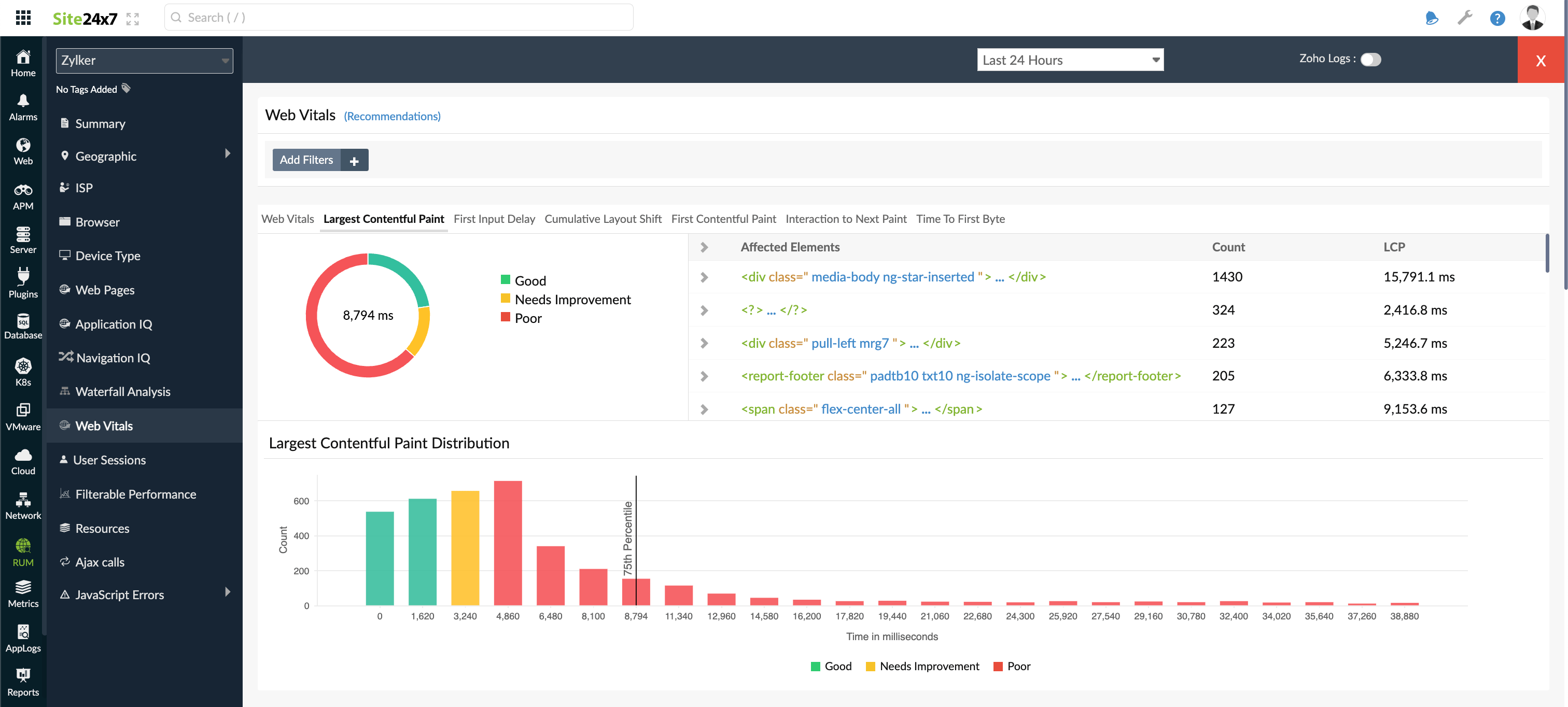Click the Needs Improvement yellow swatch in donut legend
Viewport: 1568px width, 707px height.
[x=505, y=299]
